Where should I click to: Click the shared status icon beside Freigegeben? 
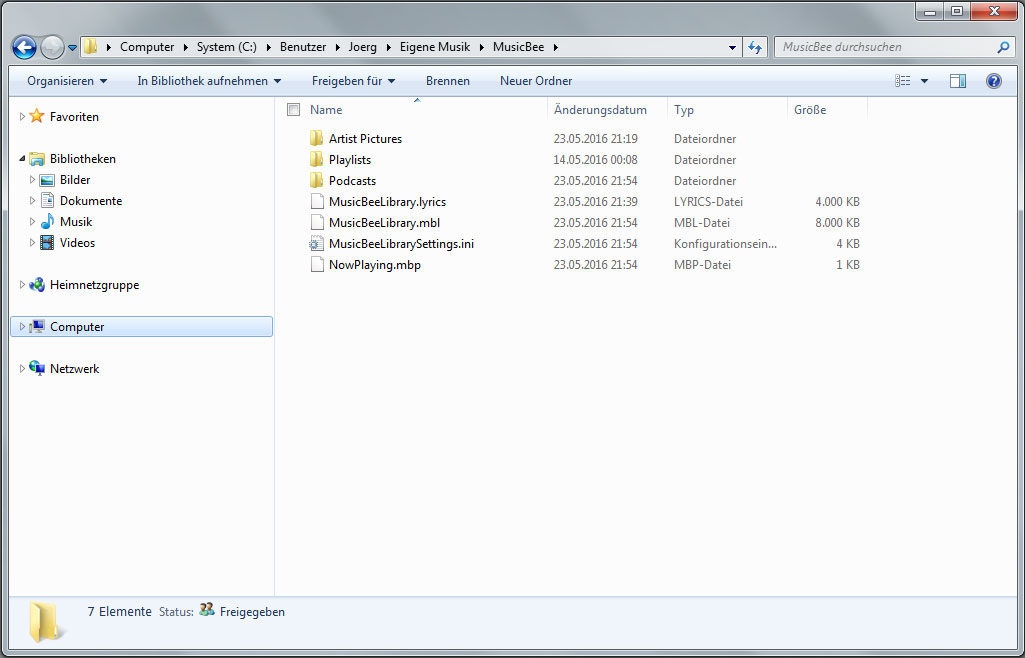207,610
